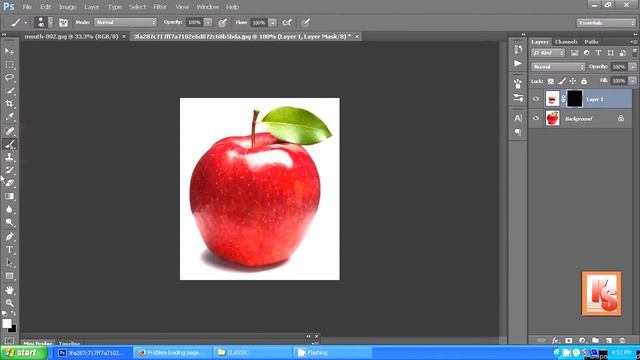Open the layer blend mode dropdown
640x360 pixels.
558,67
